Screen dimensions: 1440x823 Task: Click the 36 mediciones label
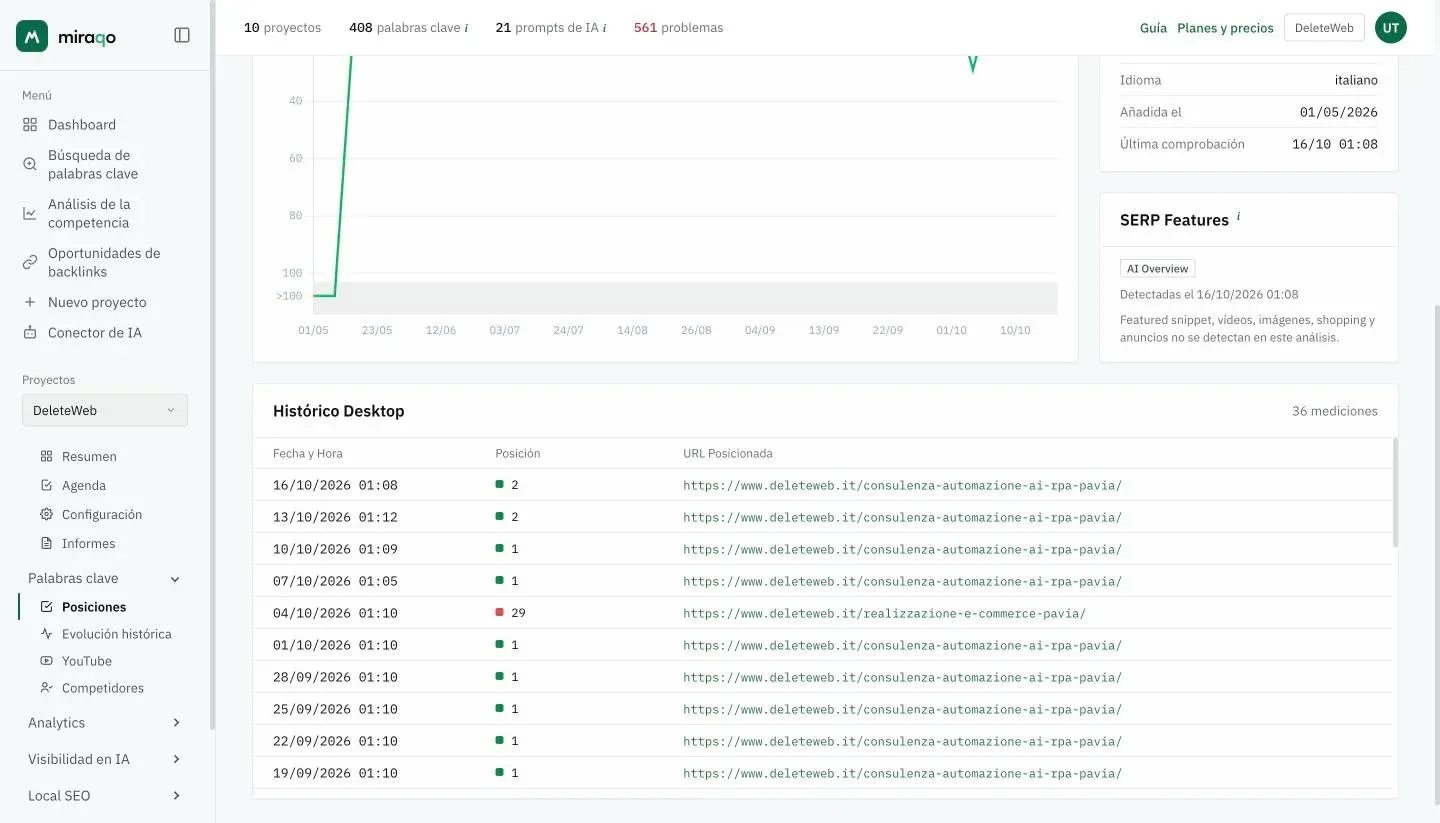(x=1334, y=411)
